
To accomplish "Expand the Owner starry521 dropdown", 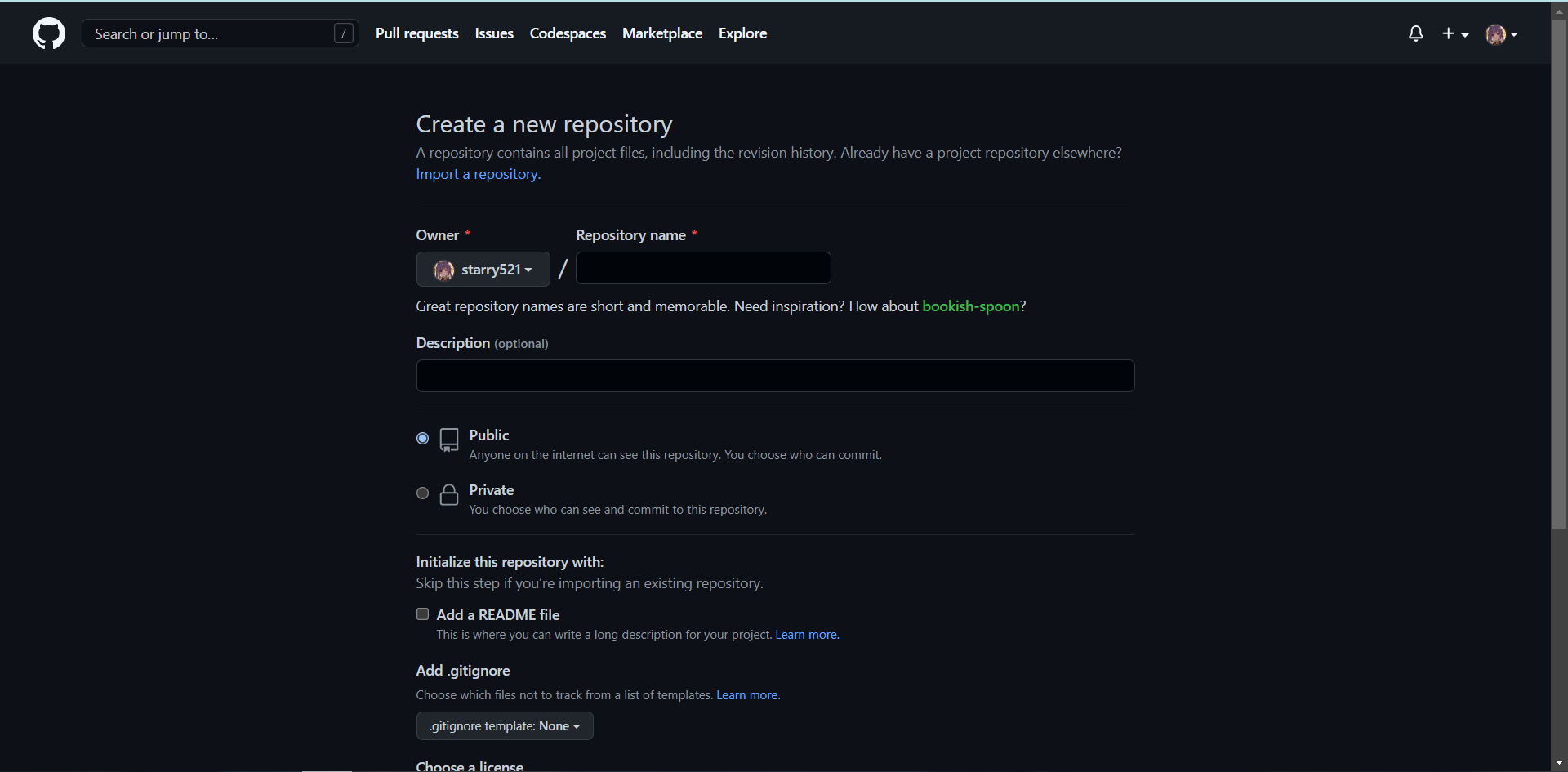I will 483,270.
